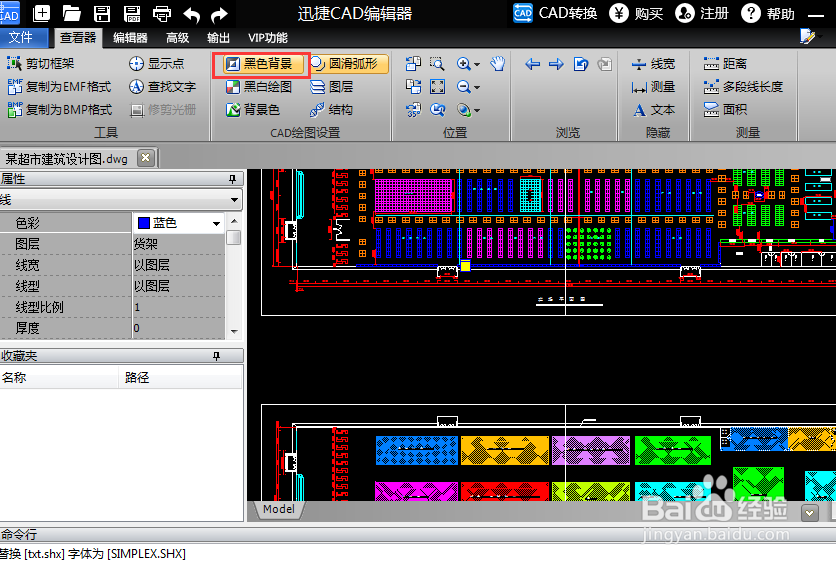Screen dimensions: 836x563
Task: Switch to Editor (编辑器) tab
Action: (130, 38)
